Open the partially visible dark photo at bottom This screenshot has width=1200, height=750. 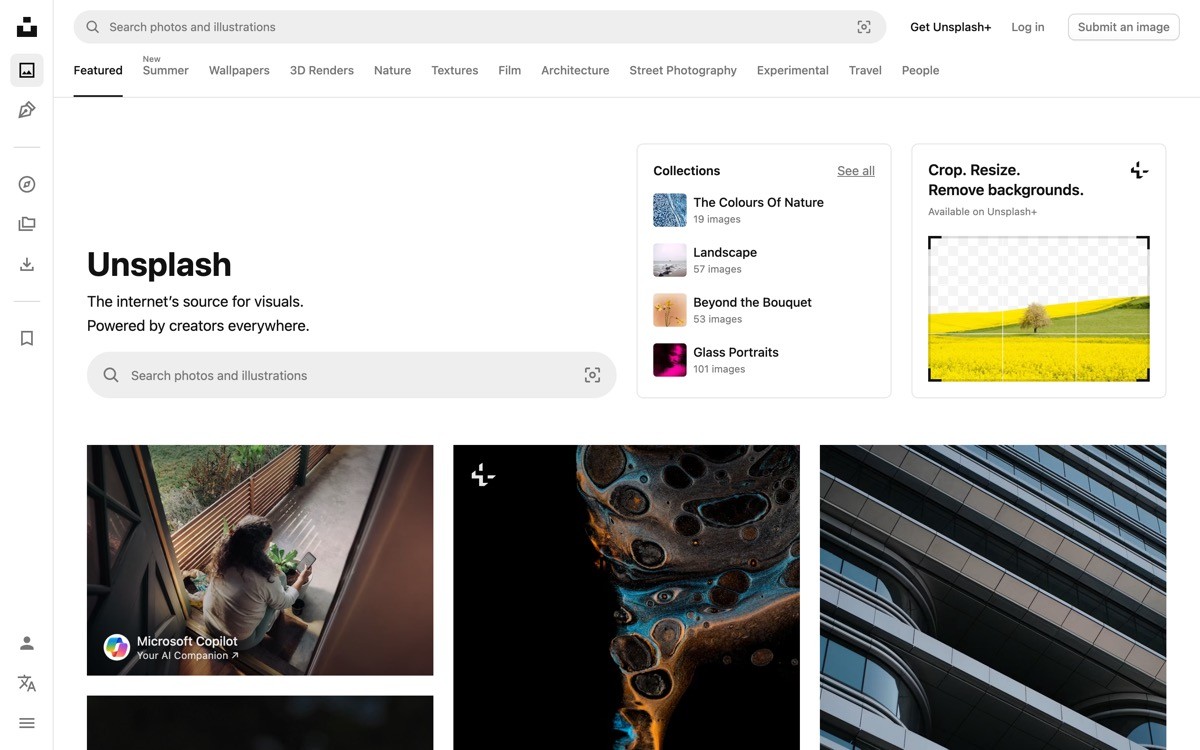(260, 723)
